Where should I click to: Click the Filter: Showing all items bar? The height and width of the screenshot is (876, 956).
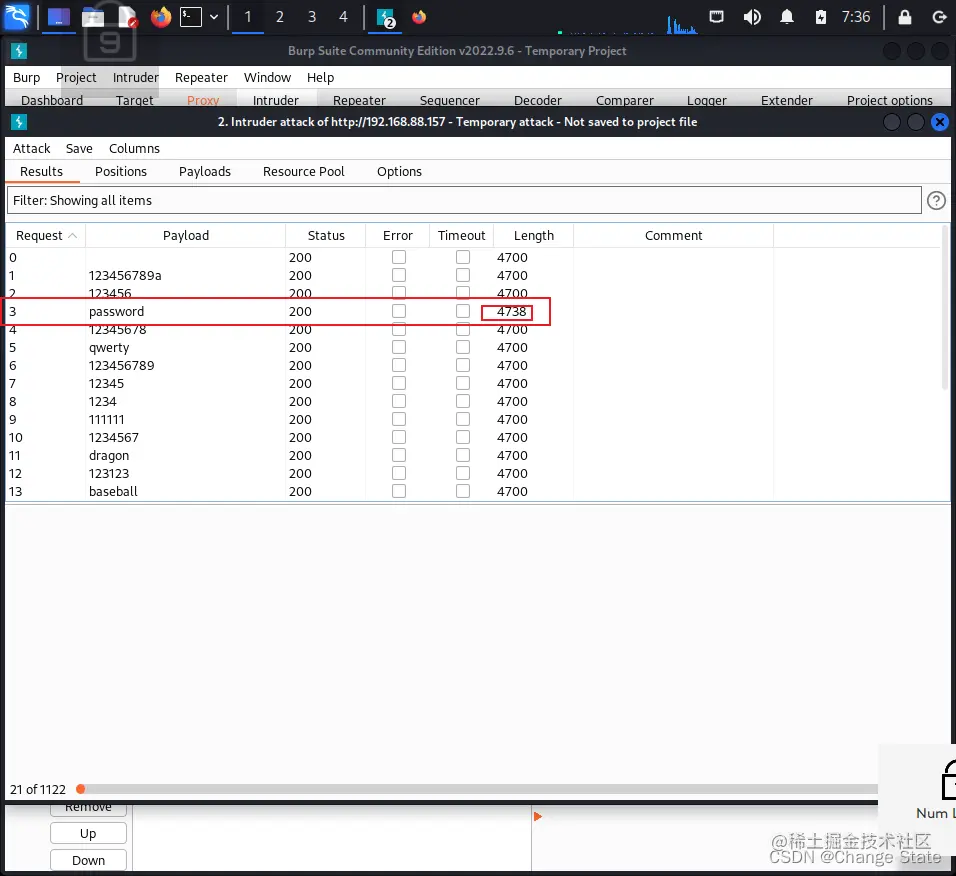tap(464, 200)
